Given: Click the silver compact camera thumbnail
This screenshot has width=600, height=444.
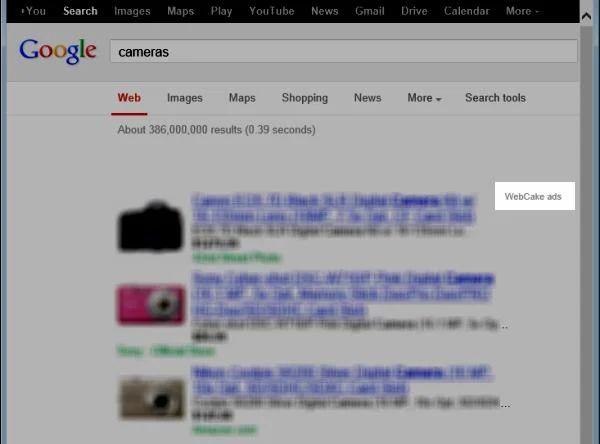Looking at the screenshot, I should point(152,398).
